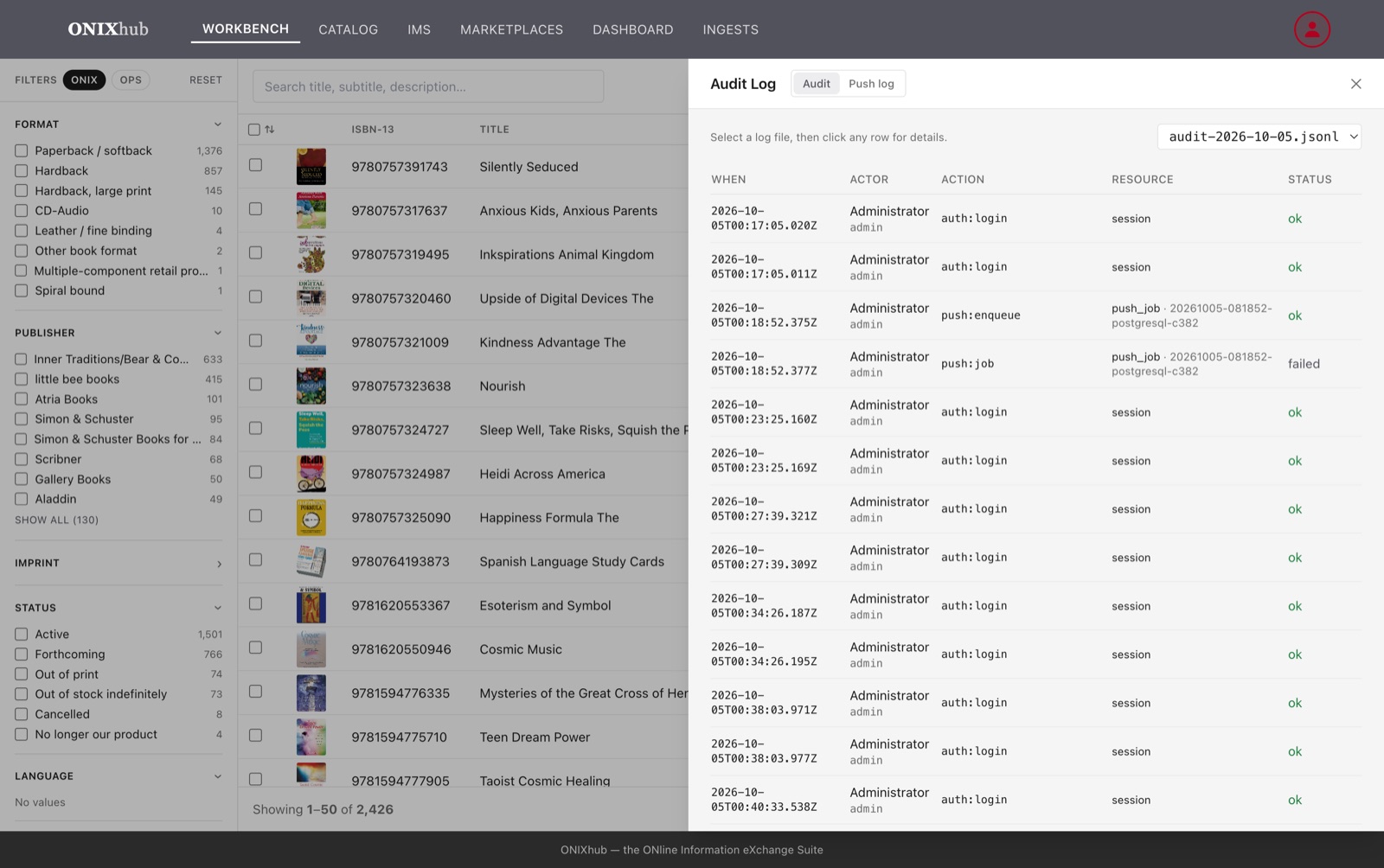1384x868 pixels.
Task: Open the Dashboard tab
Action: coord(632,29)
